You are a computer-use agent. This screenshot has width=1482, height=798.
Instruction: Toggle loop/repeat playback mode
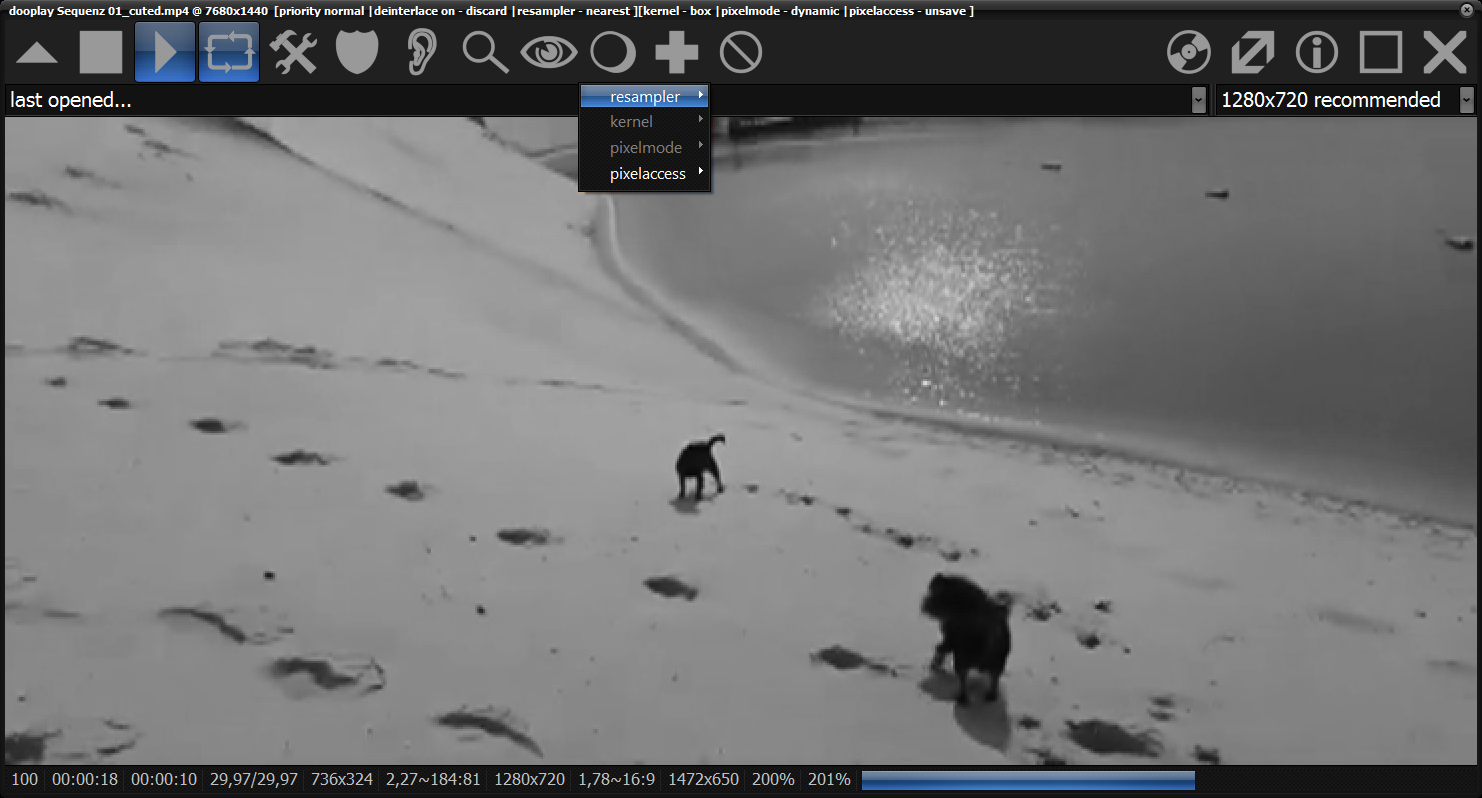click(x=229, y=52)
